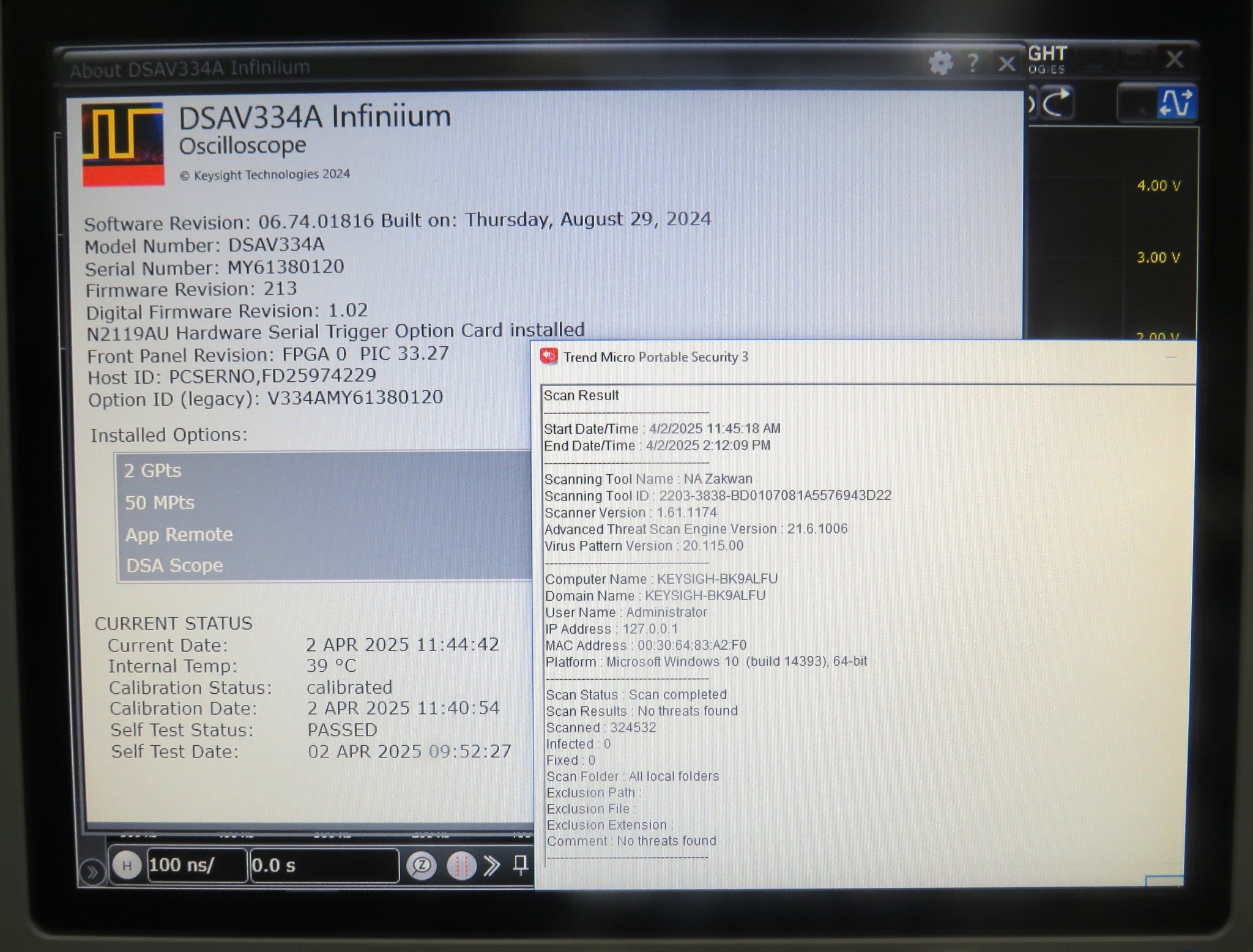Image resolution: width=1253 pixels, height=952 pixels.
Task: Click Comment No threats found line
Action: pos(631,841)
